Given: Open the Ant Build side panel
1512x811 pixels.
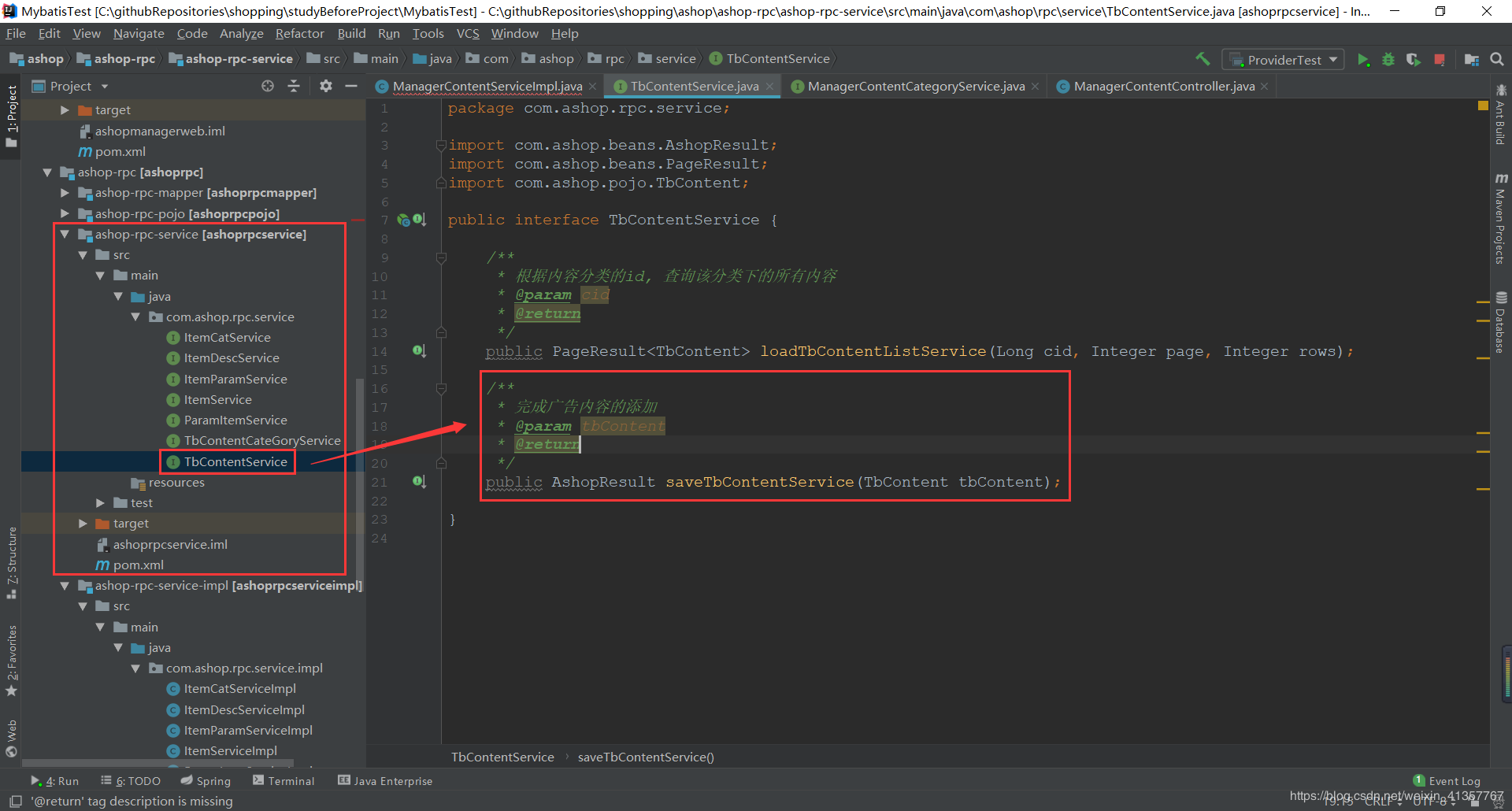Looking at the screenshot, I should point(1500,115).
